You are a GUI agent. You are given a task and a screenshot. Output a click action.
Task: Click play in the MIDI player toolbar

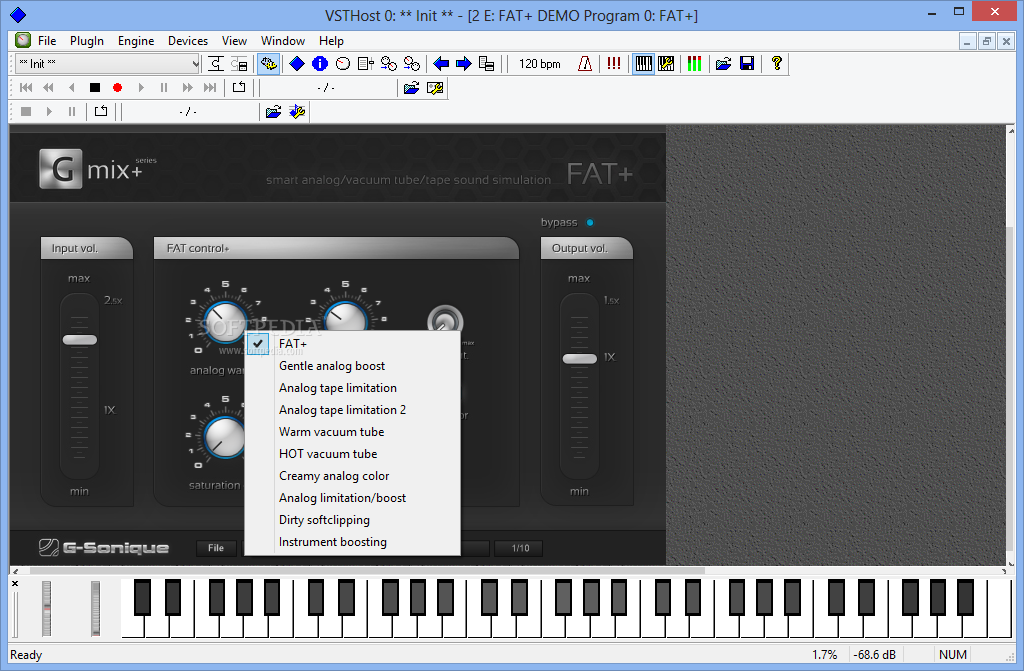[x=140, y=88]
